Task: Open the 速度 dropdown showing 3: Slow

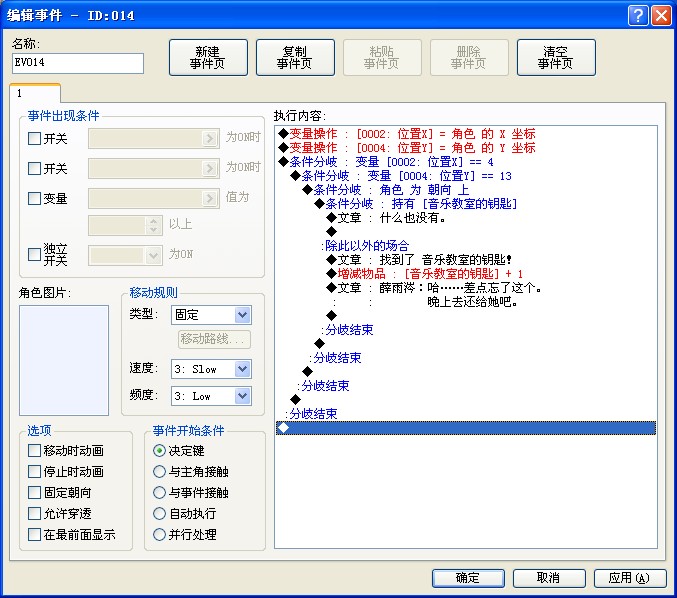Action: point(211,369)
